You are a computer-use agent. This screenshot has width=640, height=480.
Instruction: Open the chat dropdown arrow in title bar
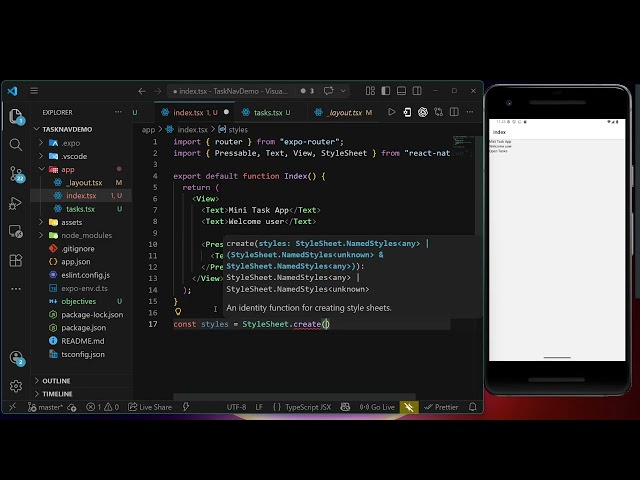click(x=343, y=91)
